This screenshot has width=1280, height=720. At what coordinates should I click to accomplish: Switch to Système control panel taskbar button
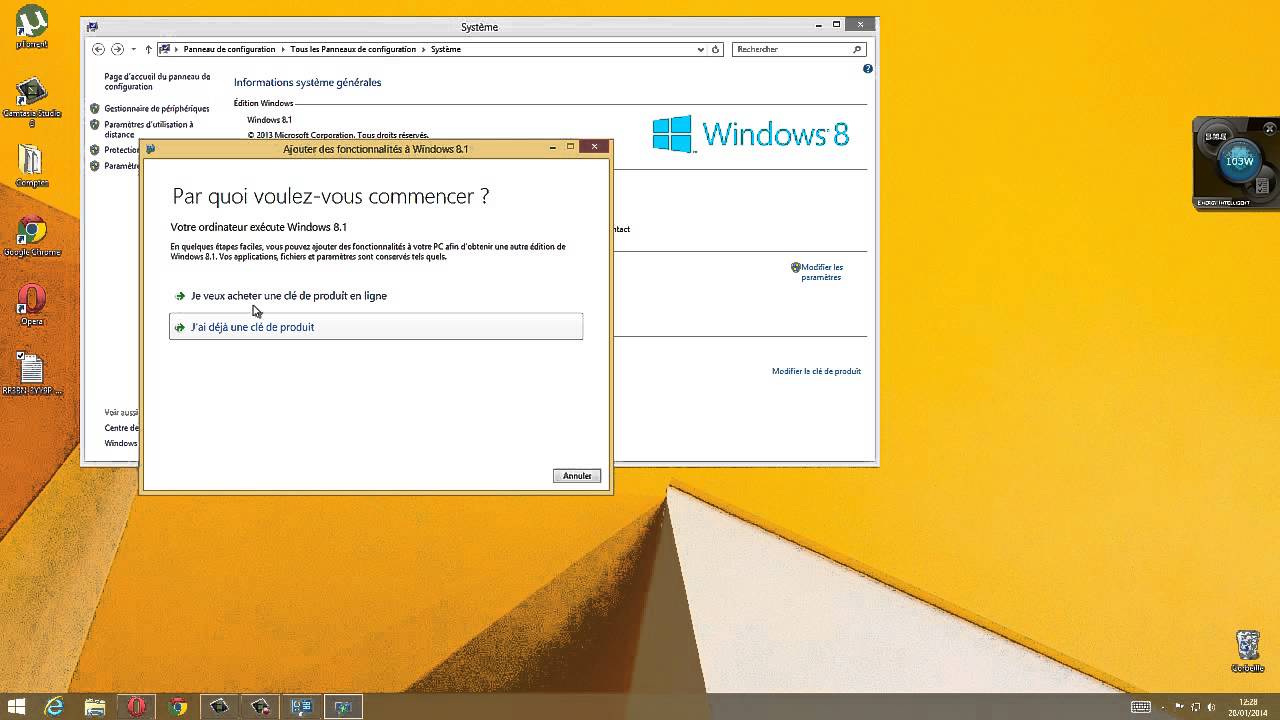301,707
